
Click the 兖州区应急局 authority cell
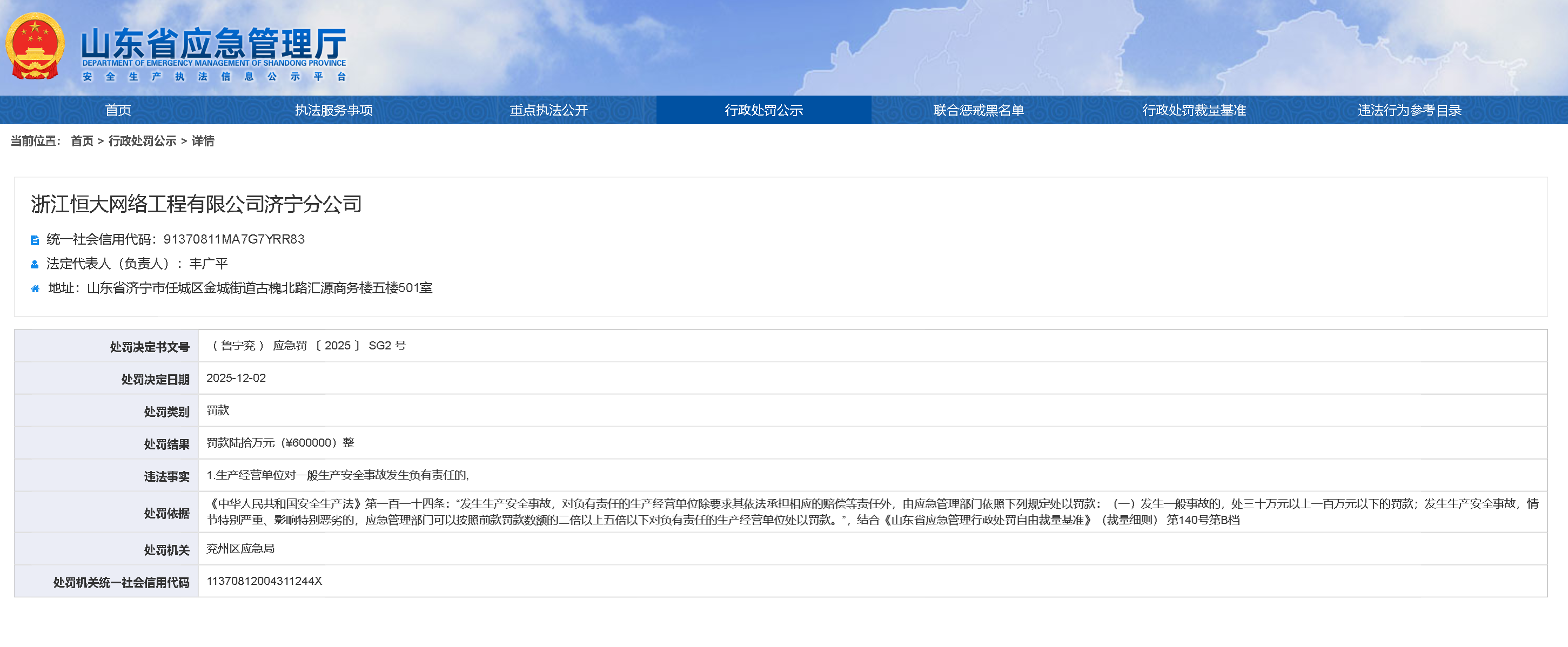coord(240,549)
